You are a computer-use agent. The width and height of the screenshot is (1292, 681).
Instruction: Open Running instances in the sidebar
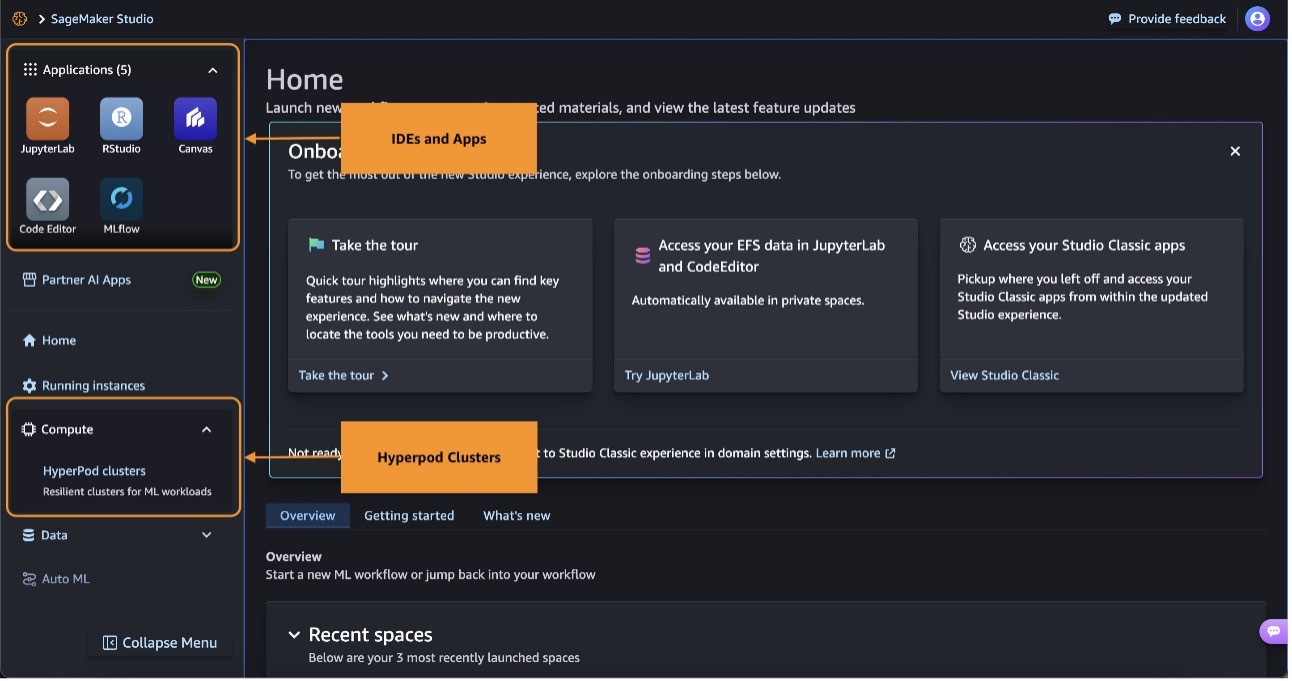(84, 386)
